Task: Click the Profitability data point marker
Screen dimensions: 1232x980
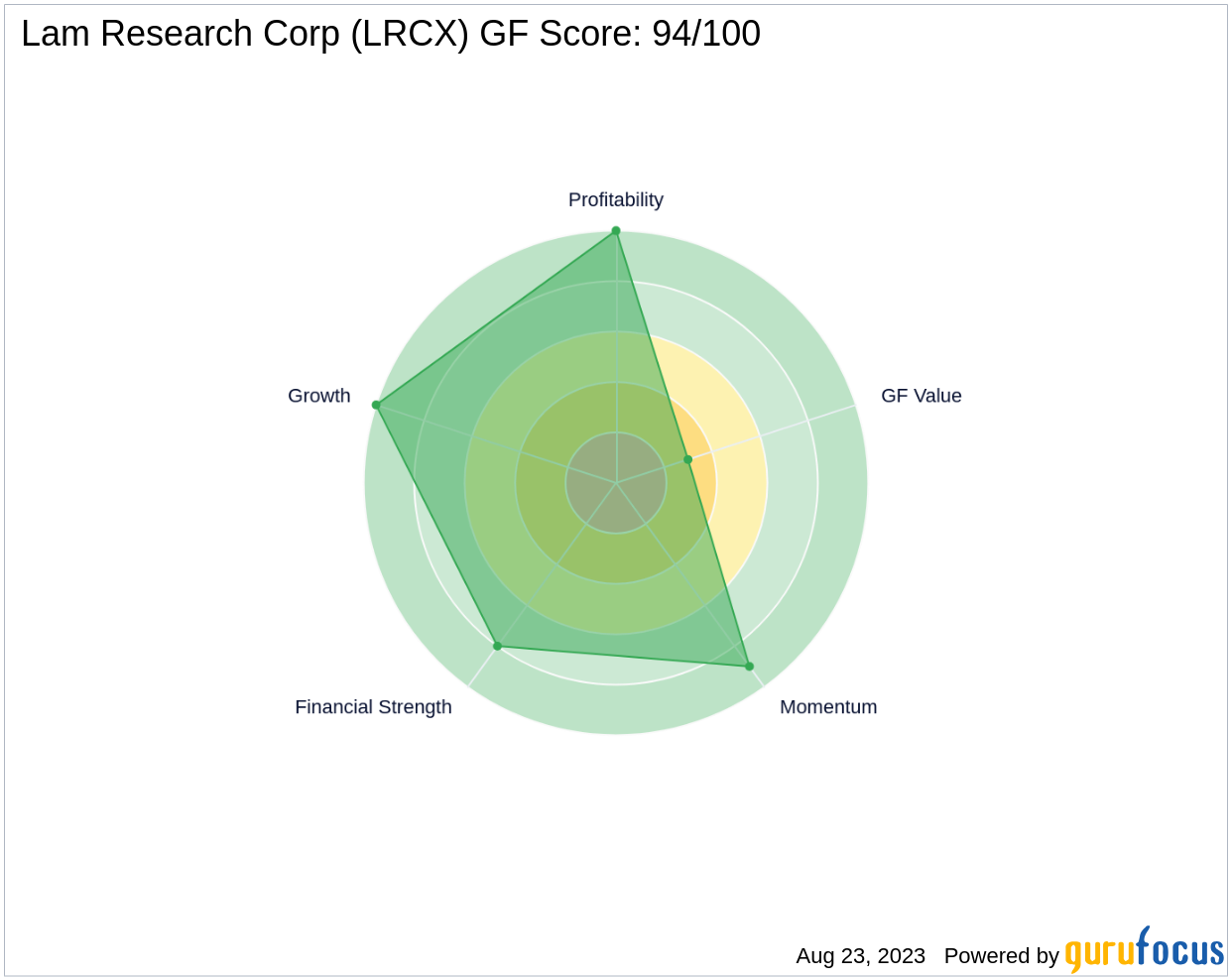Action: [x=616, y=231]
